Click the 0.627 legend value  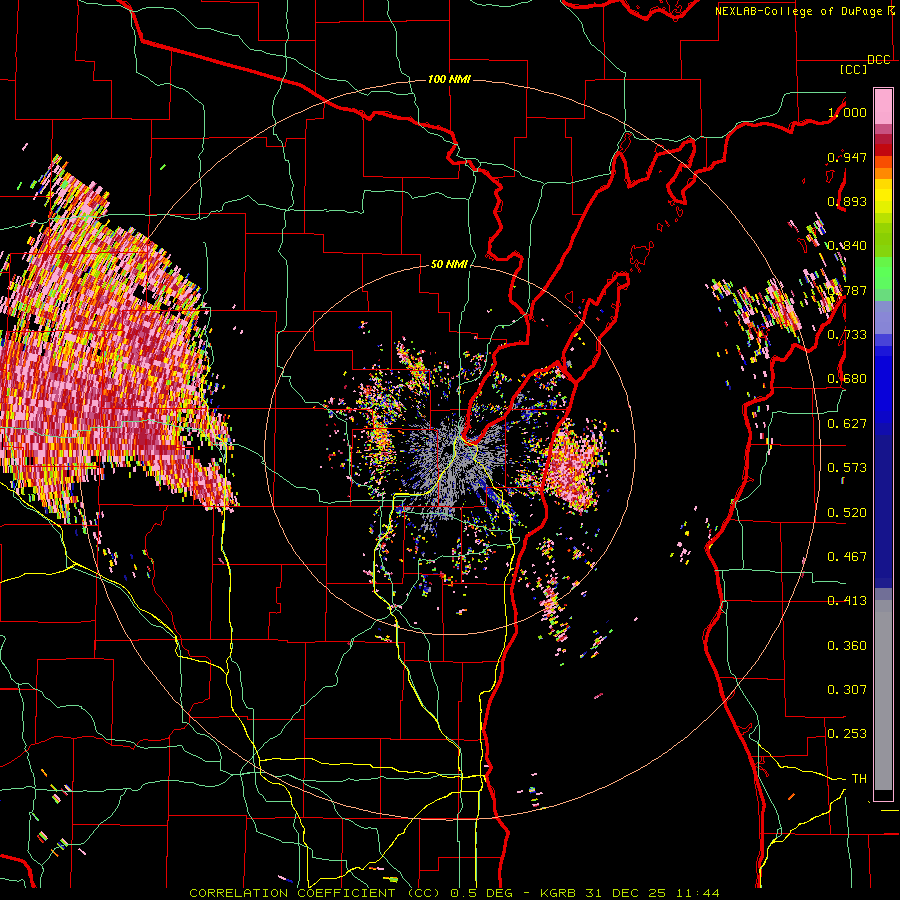[847, 424]
